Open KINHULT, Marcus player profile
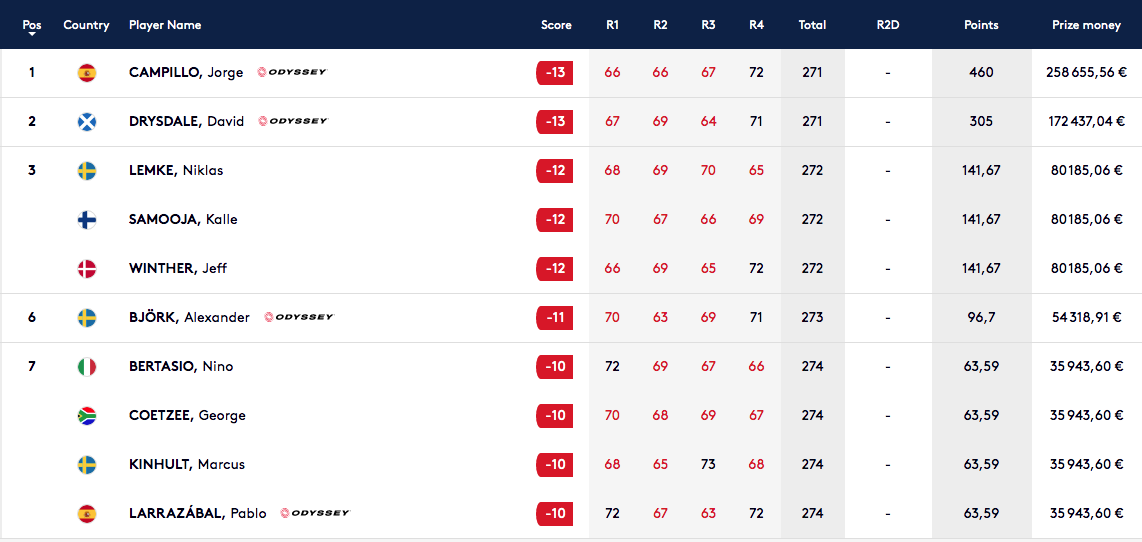Screen dimensions: 1142x542 tap(186, 464)
